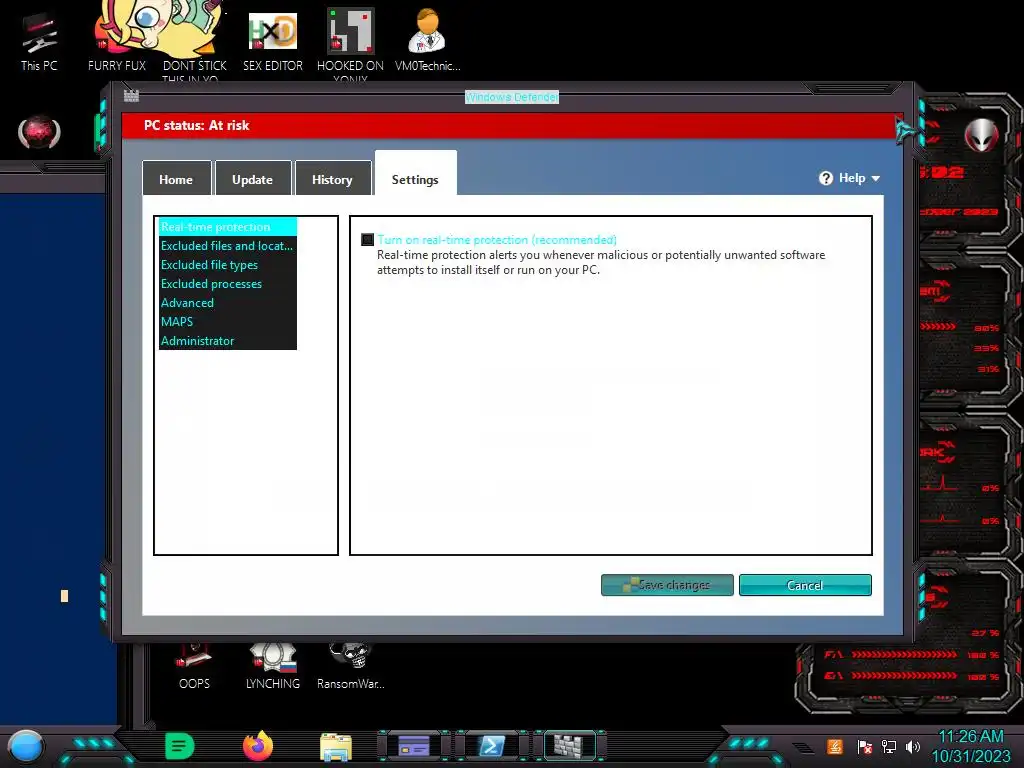
Task: Open the network tray icon
Action: pos(889,746)
